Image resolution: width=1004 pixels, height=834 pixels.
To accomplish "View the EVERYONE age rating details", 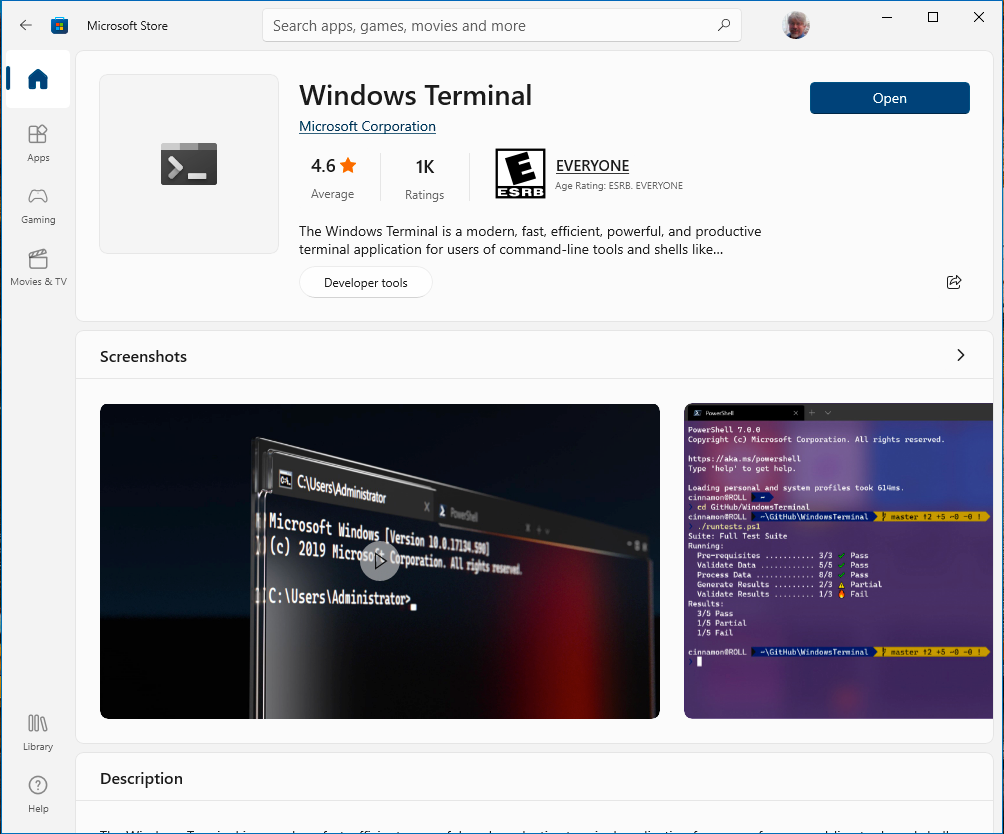I will point(592,166).
